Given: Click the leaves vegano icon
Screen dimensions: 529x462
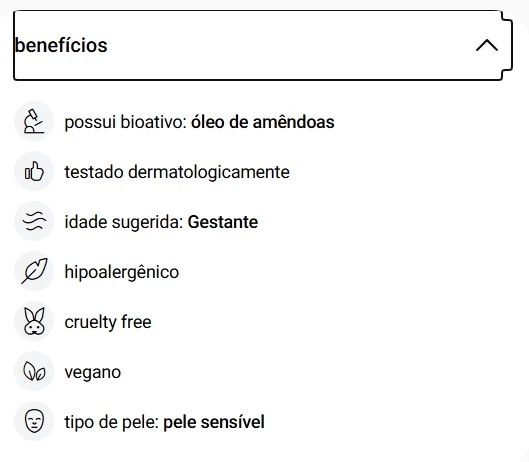Looking at the screenshot, I should tap(34, 371).
